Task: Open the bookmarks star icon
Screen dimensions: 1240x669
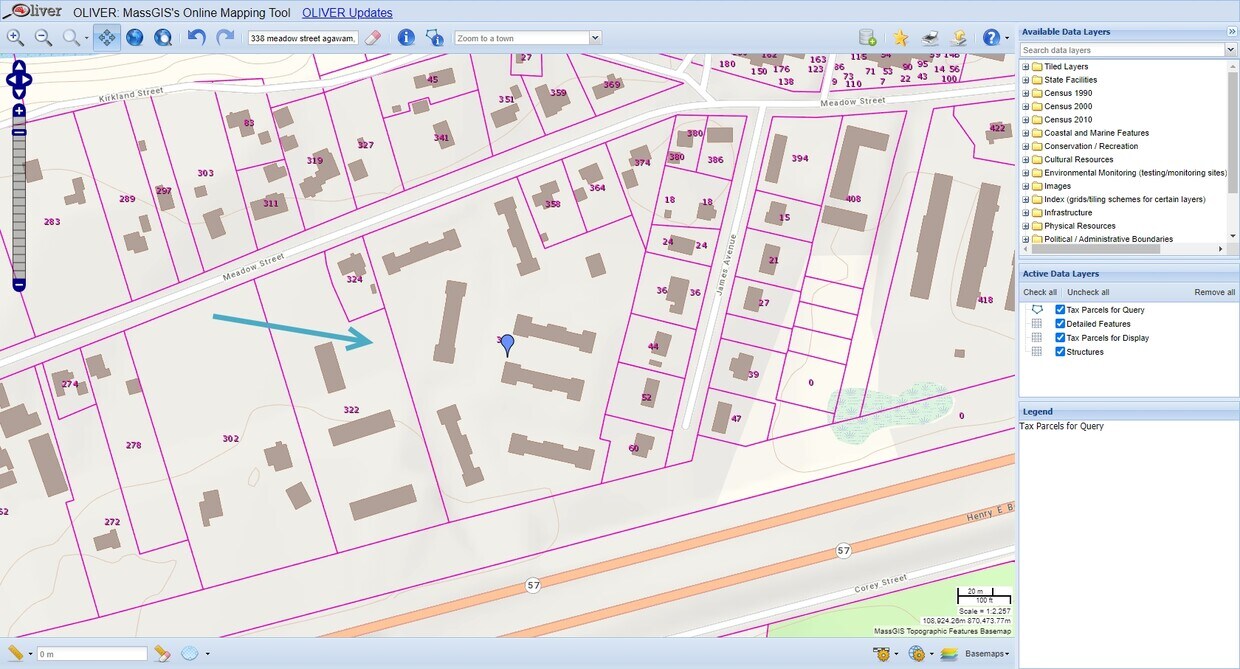Action: click(901, 38)
